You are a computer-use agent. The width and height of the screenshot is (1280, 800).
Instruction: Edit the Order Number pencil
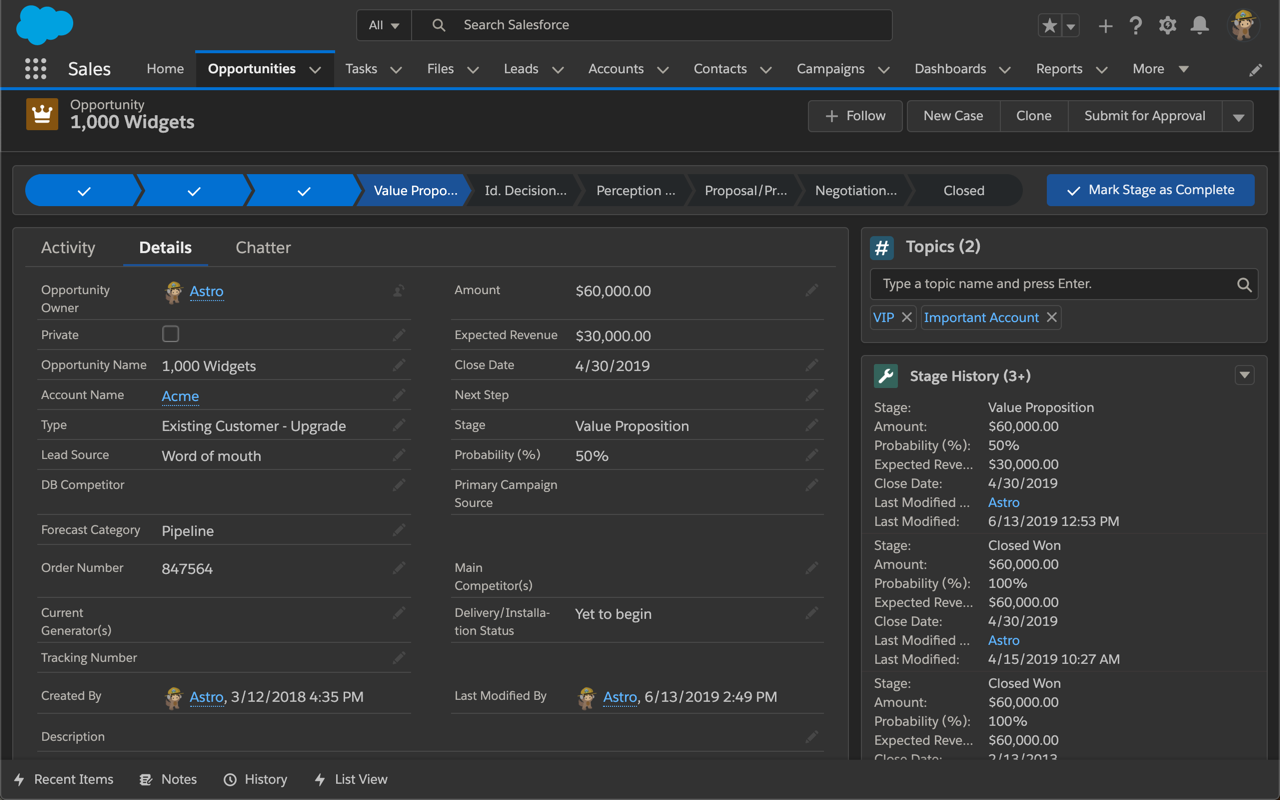[399, 568]
